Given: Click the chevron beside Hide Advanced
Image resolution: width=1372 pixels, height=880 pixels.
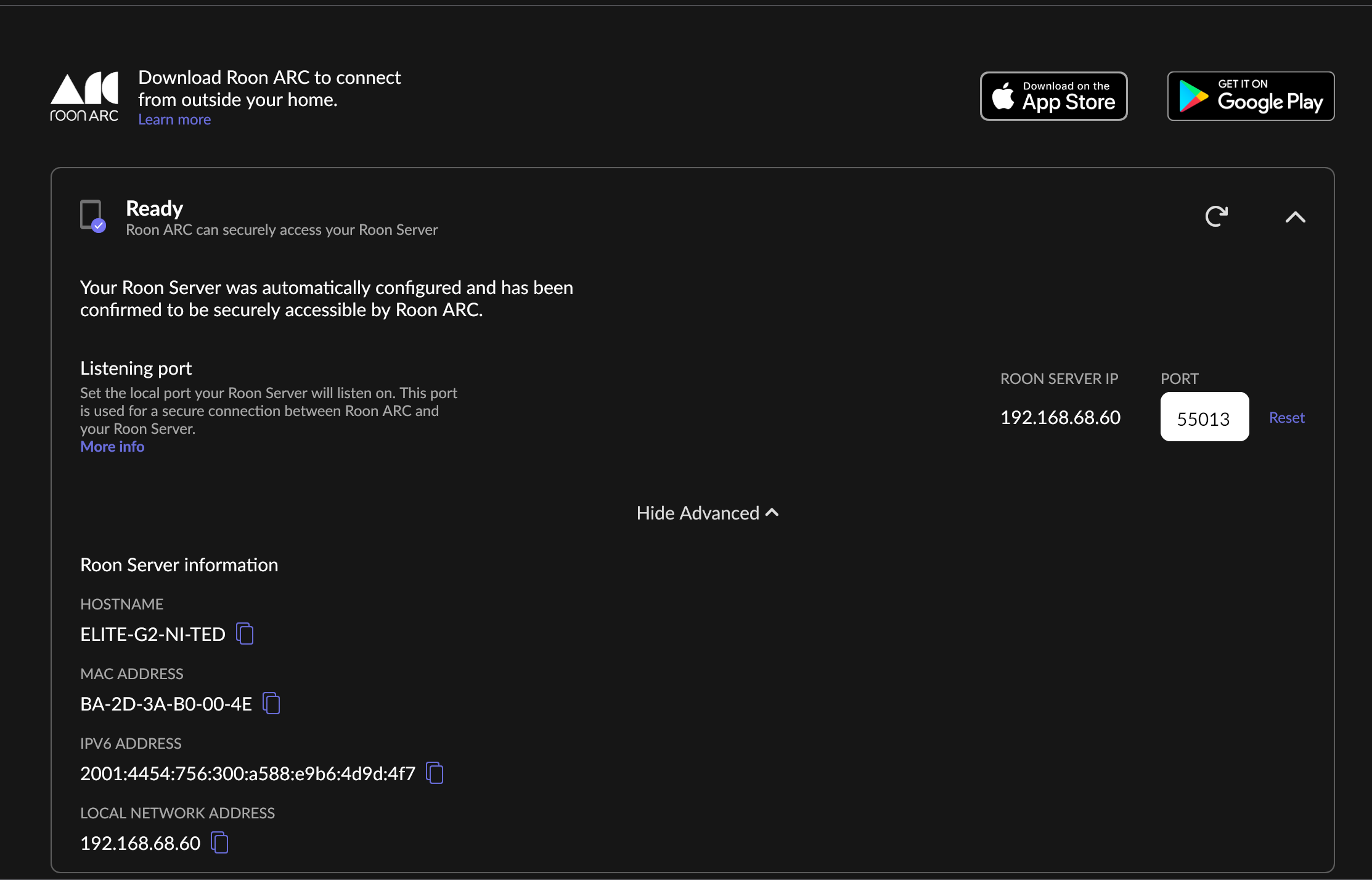Looking at the screenshot, I should pyautogui.click(x=772, y=512).
